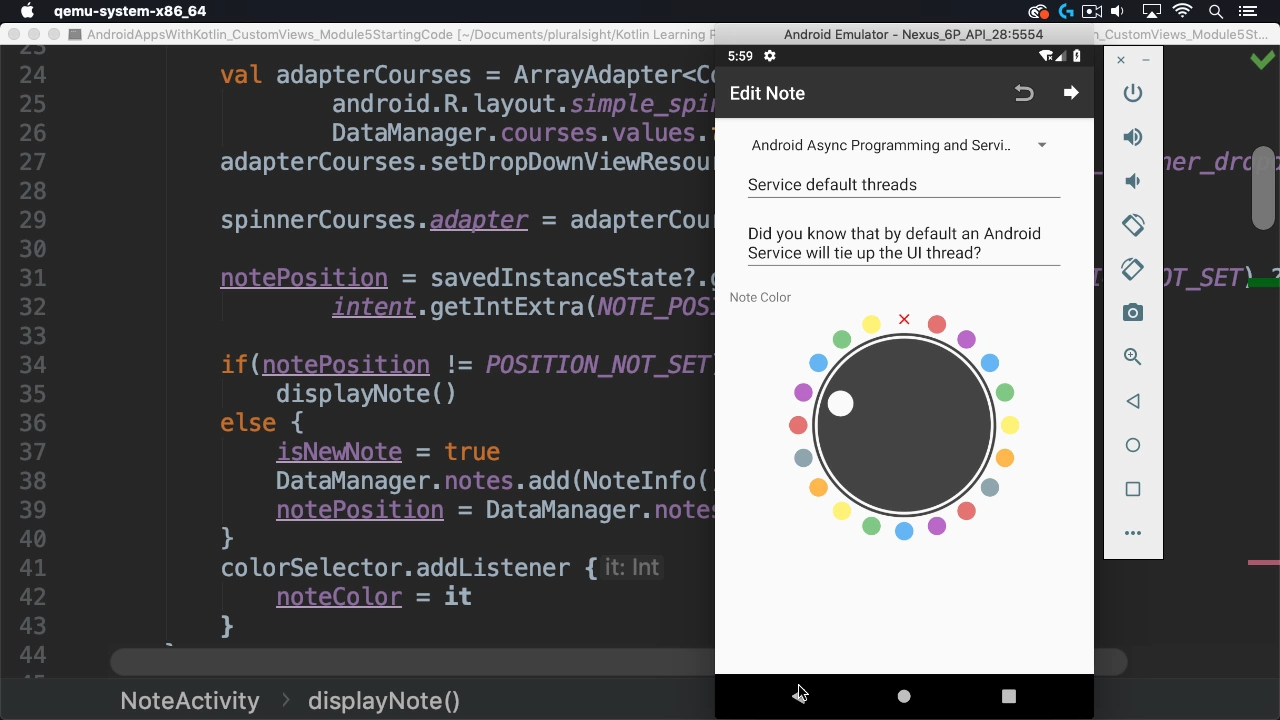Open the Logitech G menu bar icon

click(x=1066, y=12)
